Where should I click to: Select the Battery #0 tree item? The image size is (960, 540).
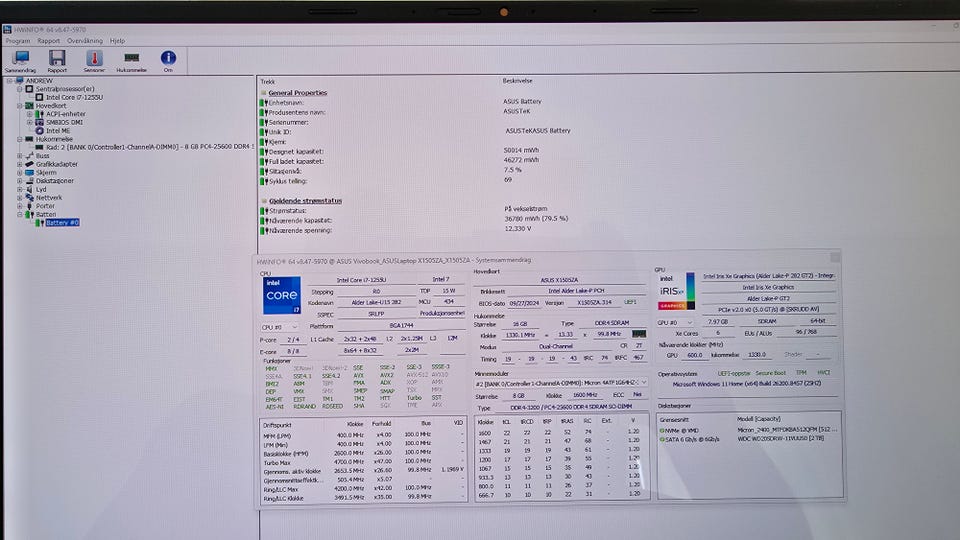62,223
